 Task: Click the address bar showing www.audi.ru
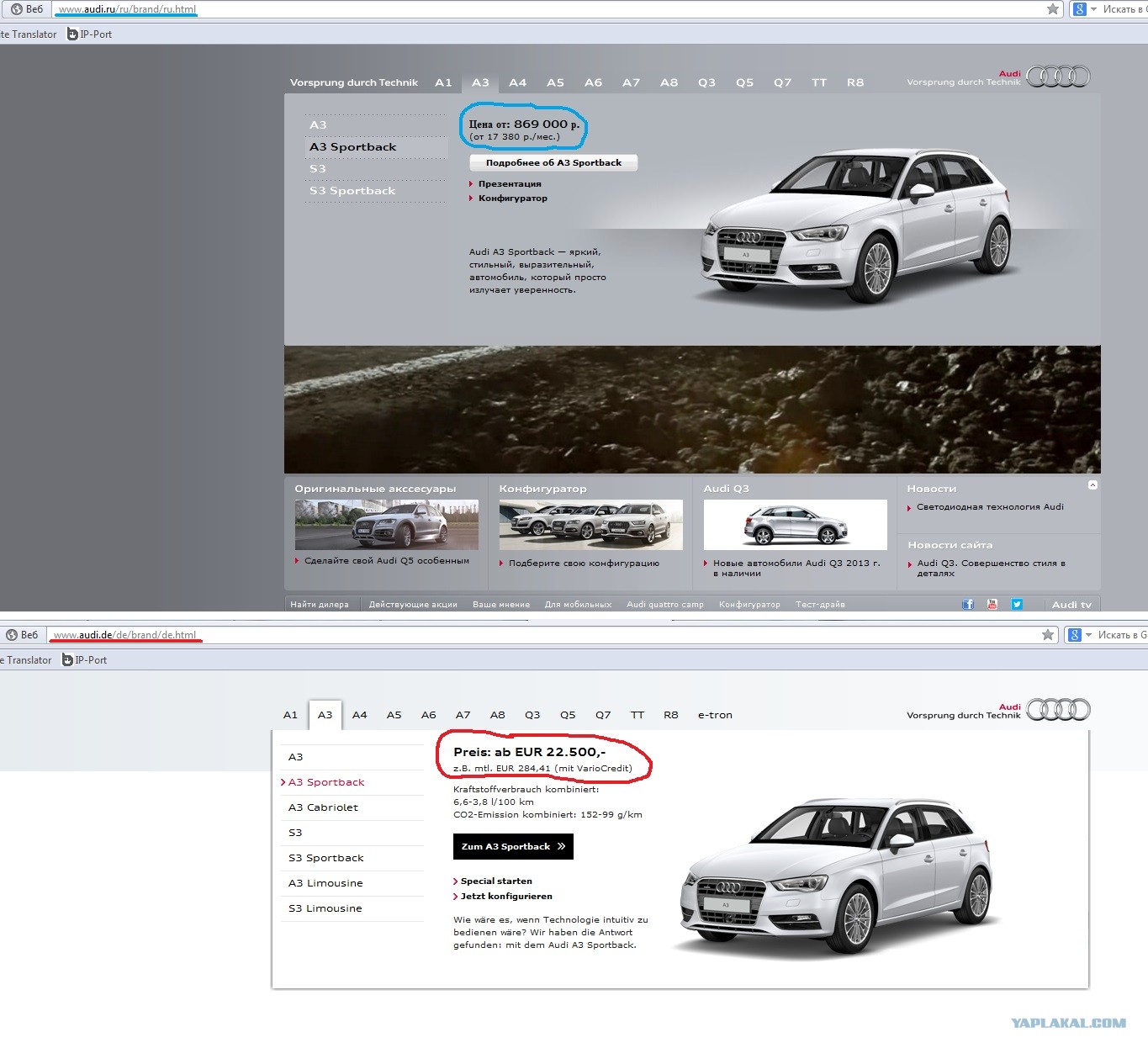pos(548,9)
